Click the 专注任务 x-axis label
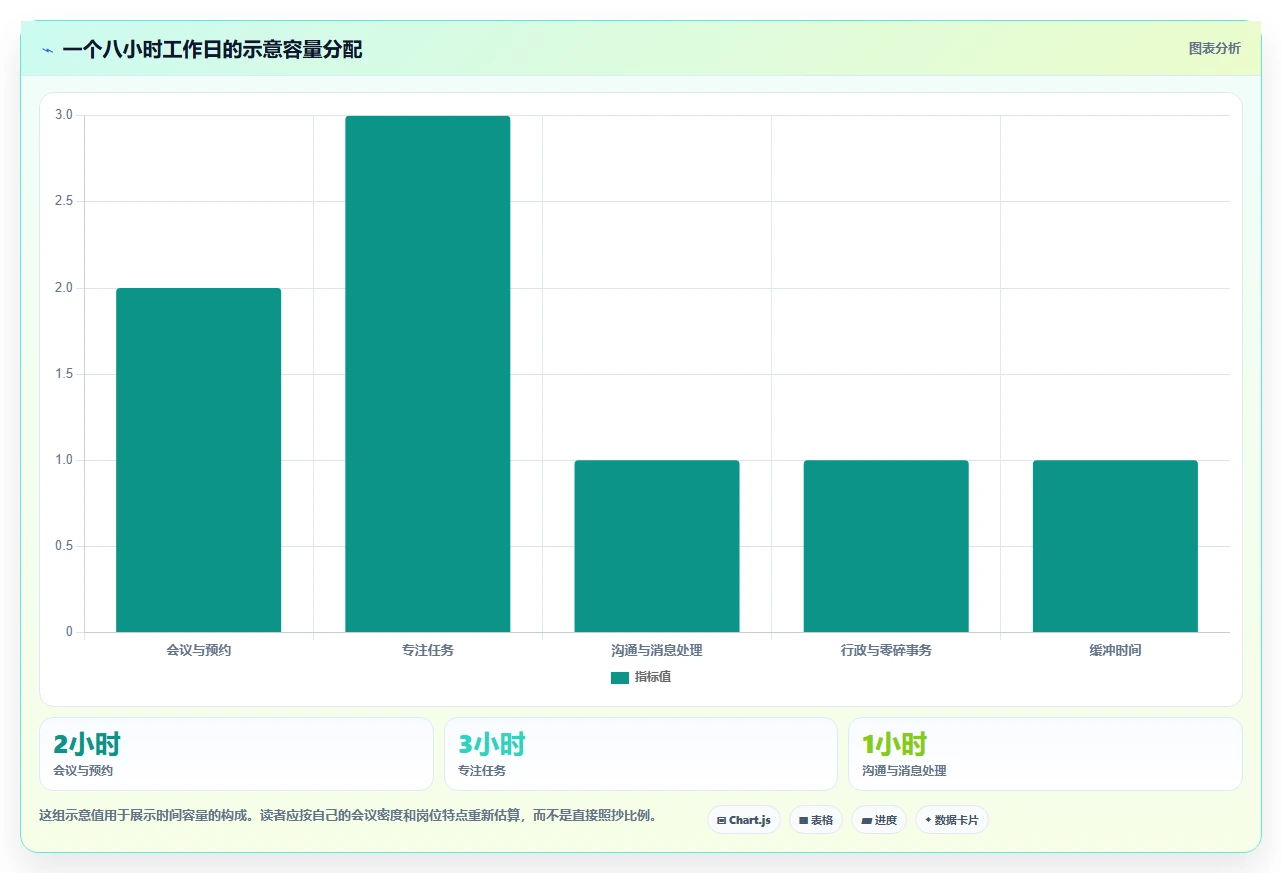Image resolution: width=1282 pixels, height=873 pixels. coord(428,650)
